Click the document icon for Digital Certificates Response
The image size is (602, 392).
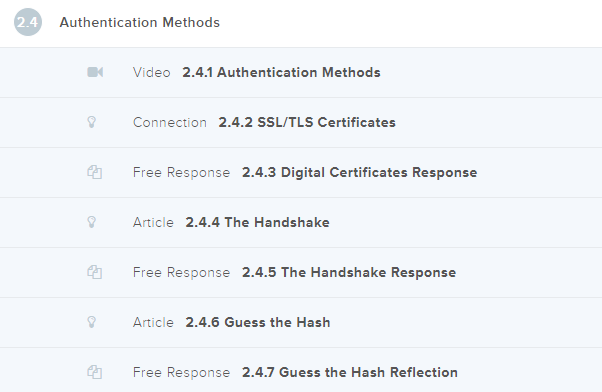[x=94, y=172]
